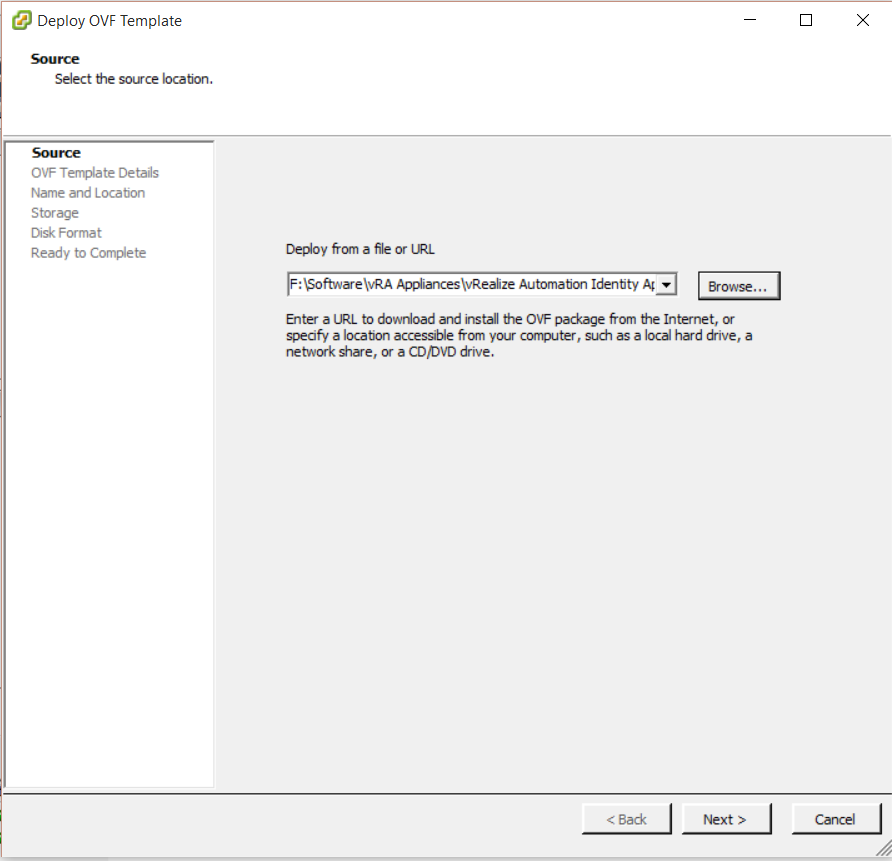
Task: Select the Storage step
Action: 55,213
